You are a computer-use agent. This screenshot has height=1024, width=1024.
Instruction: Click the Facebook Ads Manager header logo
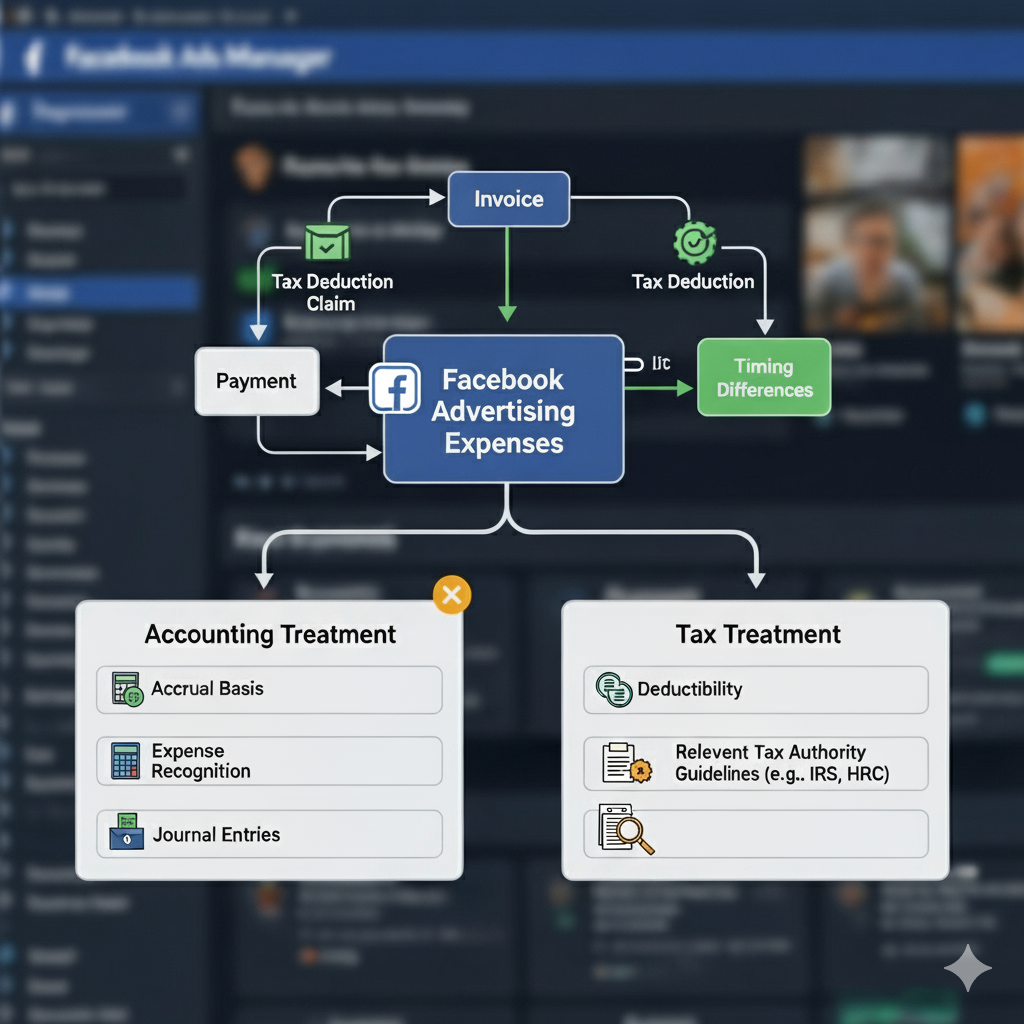pos(34,57)
